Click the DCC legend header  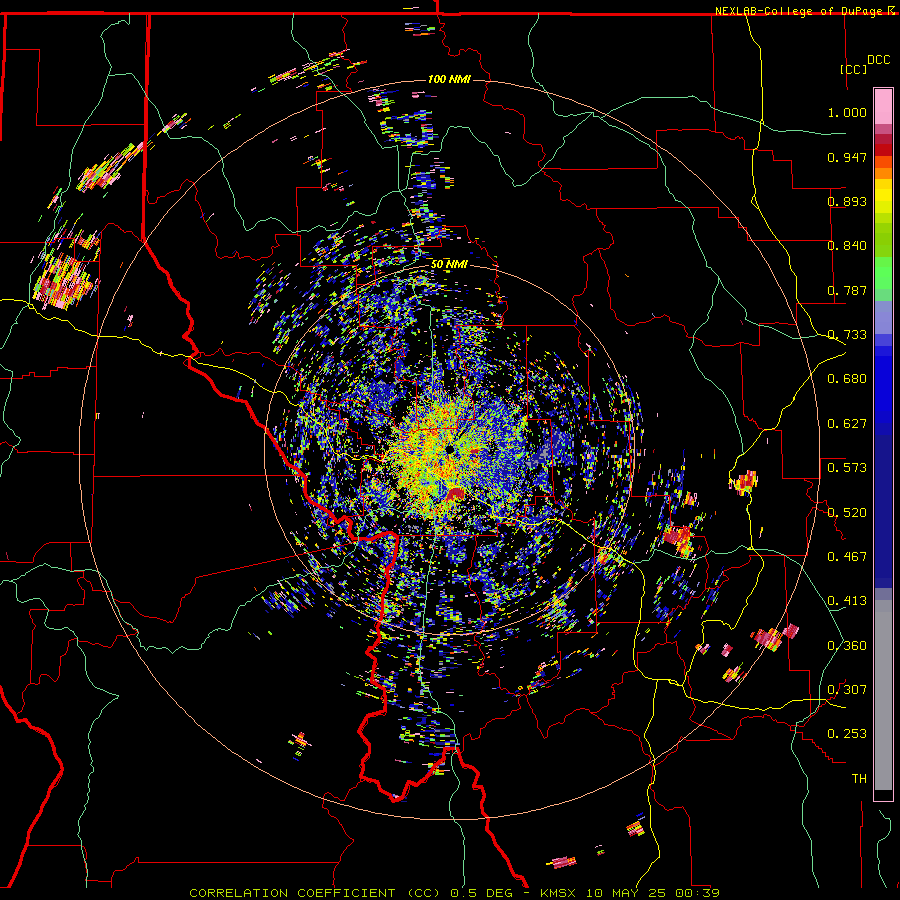(x=879, y=60)
